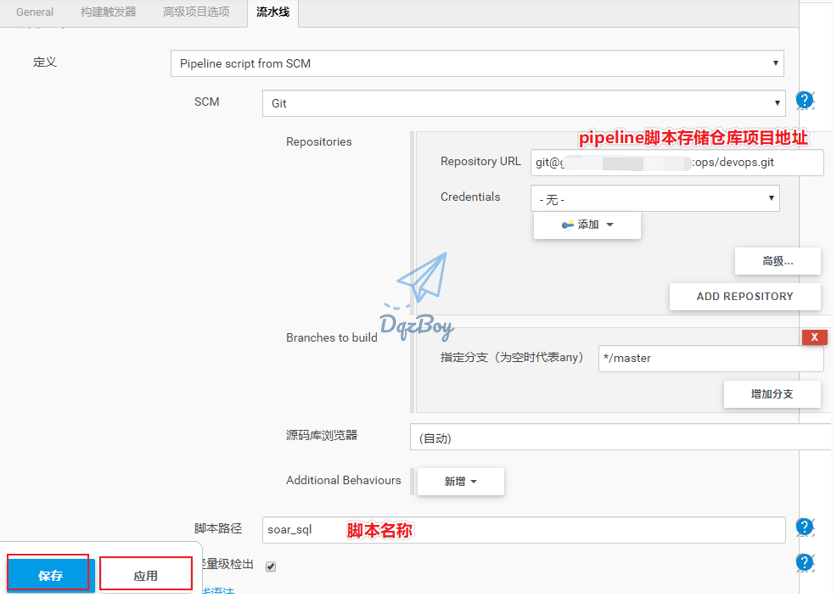Screen dimensions: 834x594
Task: Save the configuration with 保存 button
Action: pyautogui.click(x=50, y=575)
